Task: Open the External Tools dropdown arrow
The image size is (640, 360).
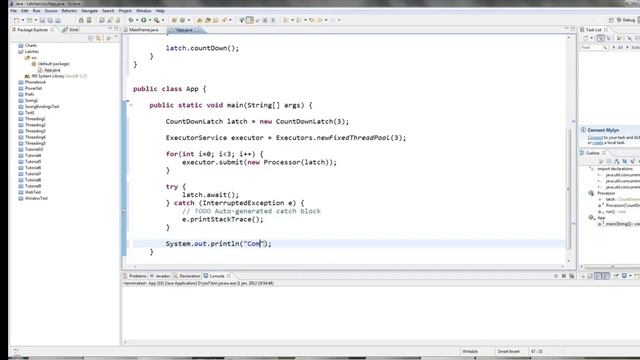Action: coord(163,20)
